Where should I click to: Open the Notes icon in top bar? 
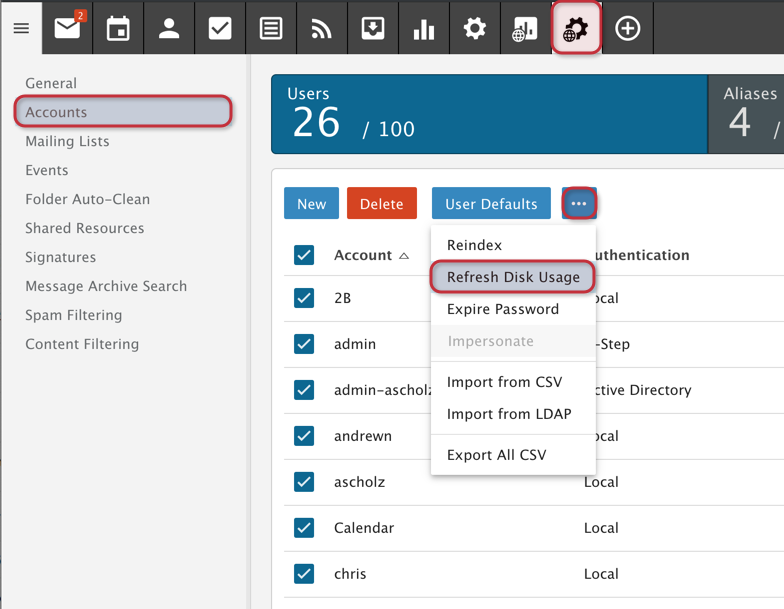coord(271,28)
